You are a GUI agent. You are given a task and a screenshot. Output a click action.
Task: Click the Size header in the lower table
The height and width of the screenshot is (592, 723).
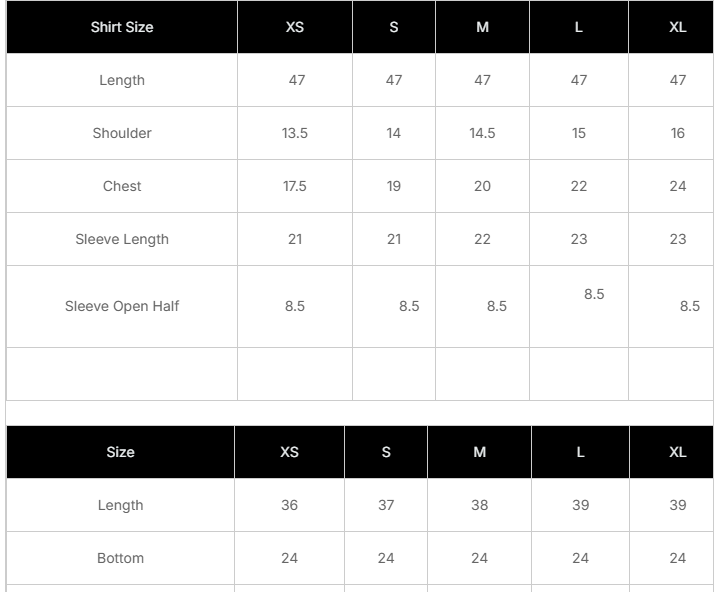[x=120, y=452]
